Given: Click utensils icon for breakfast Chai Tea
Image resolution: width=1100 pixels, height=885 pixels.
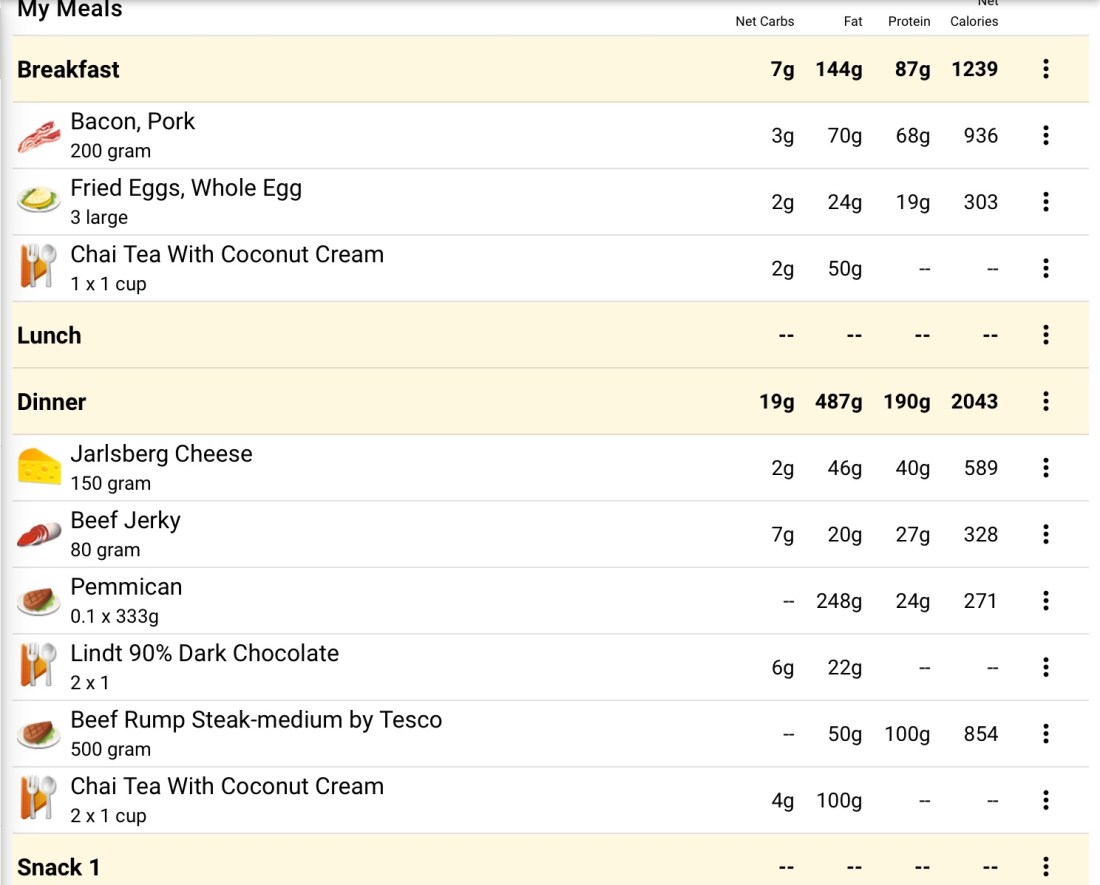Looking at the screenshot, I should [x=39, y=268].
